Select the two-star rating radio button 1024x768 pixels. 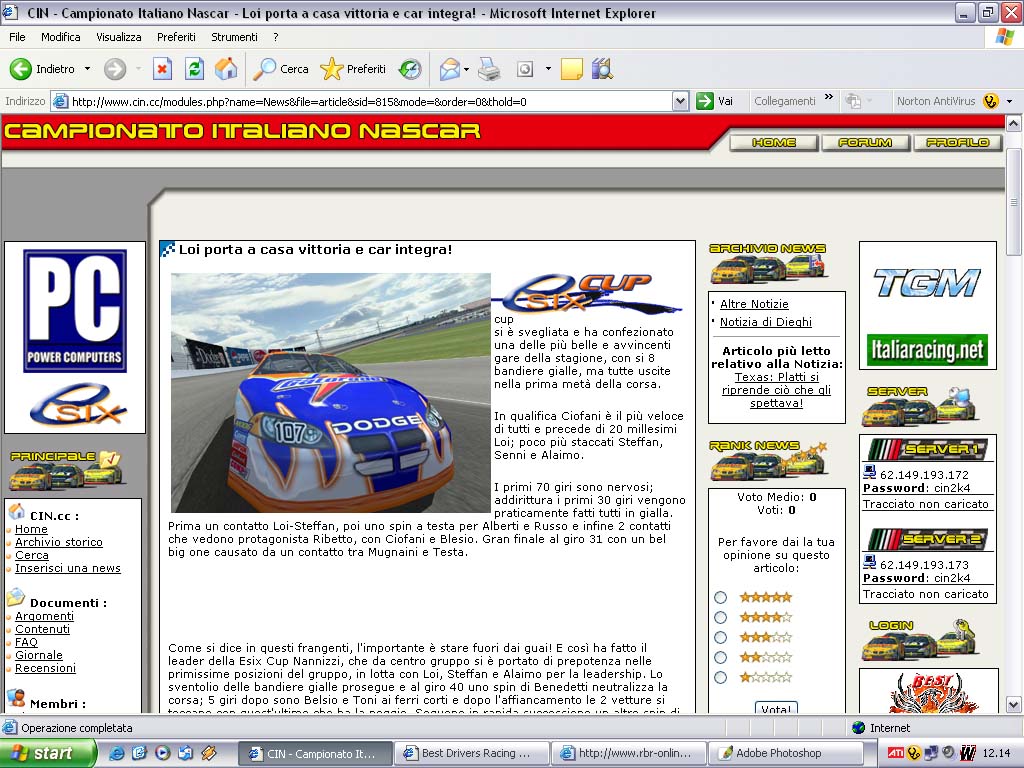(x=720, y=657)
